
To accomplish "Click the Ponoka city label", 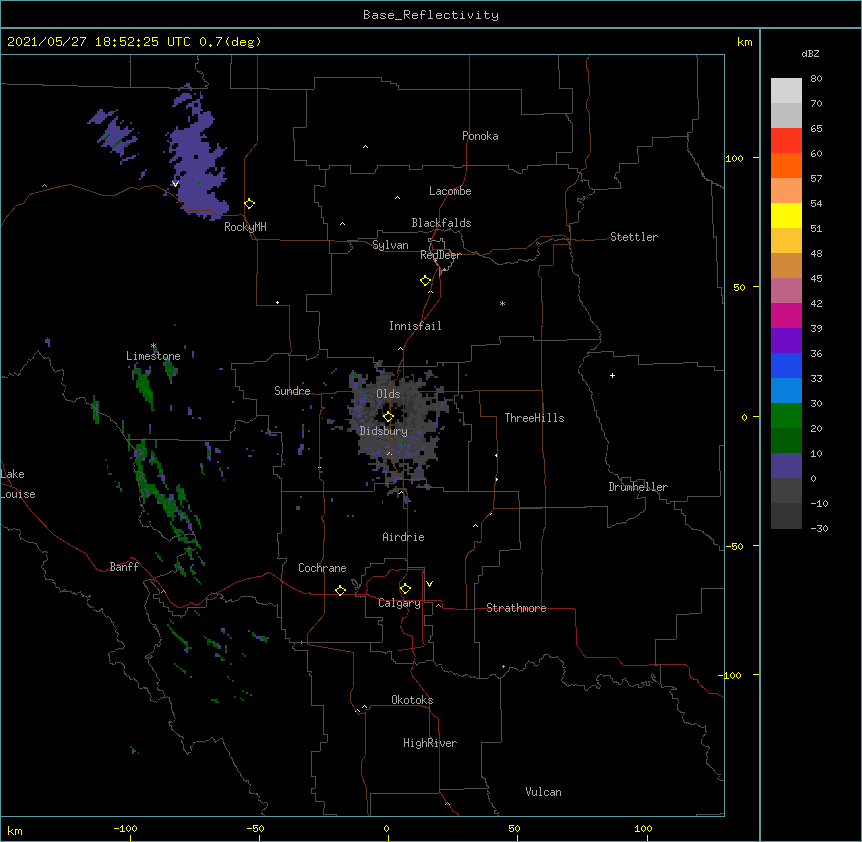I will coord(480,136).
